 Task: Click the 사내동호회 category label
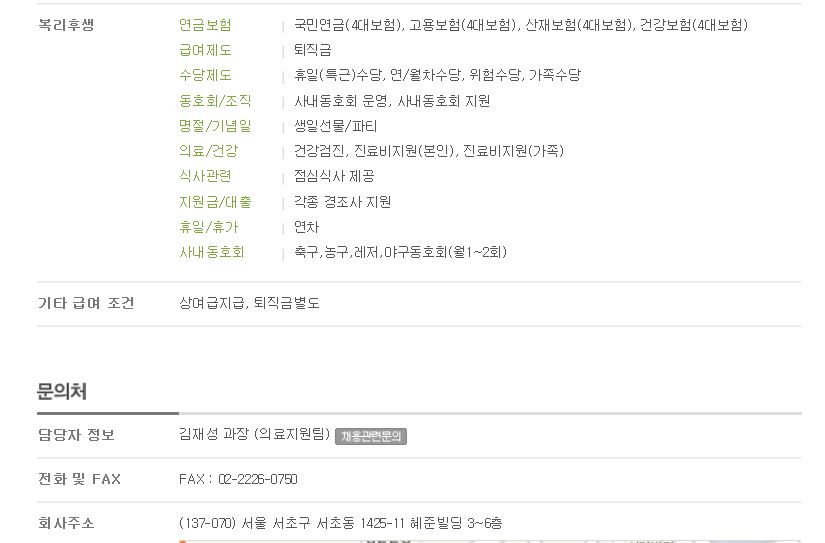coord(212,253)
